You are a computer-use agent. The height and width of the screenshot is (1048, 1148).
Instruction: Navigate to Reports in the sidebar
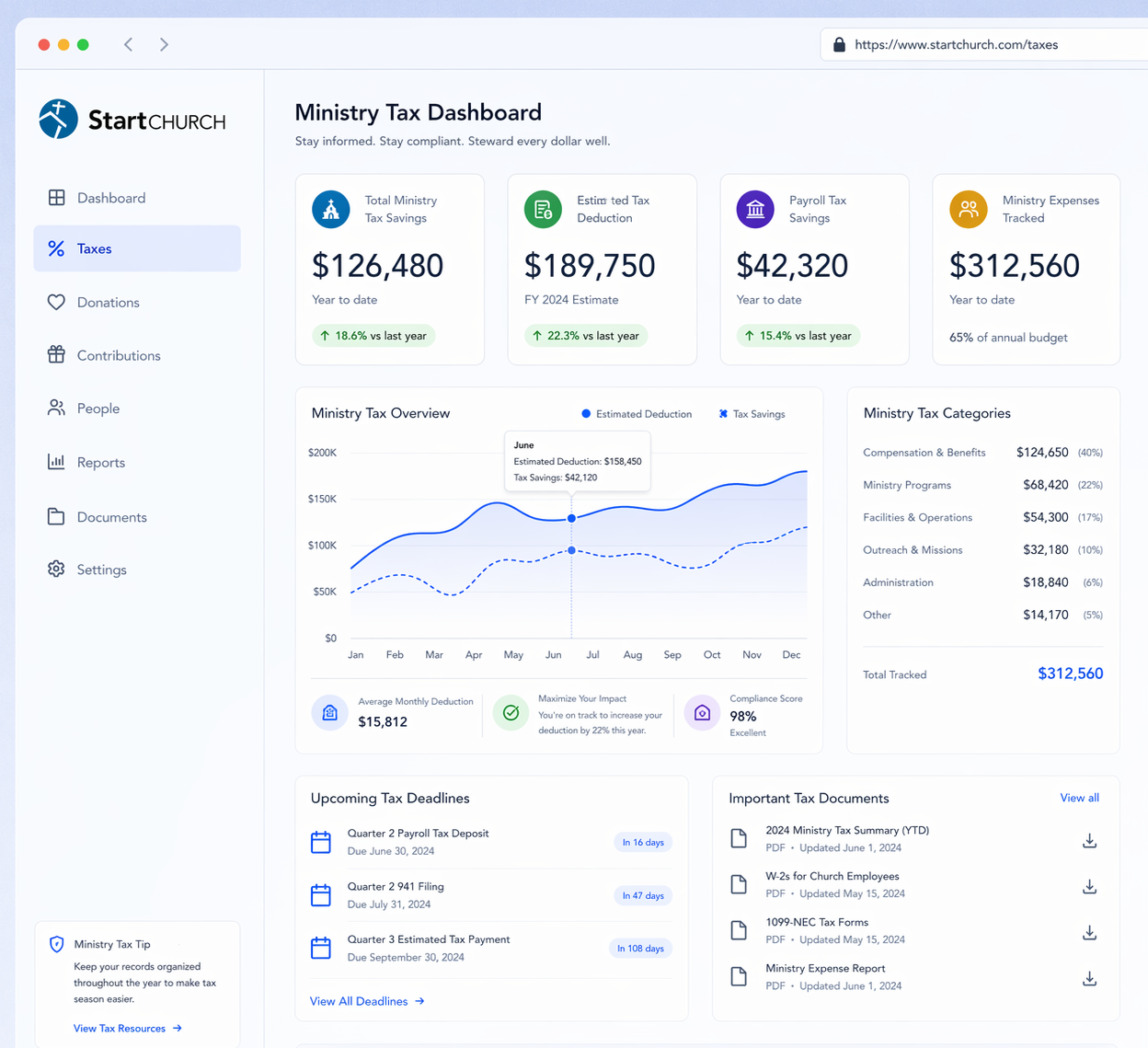[100, 463]
